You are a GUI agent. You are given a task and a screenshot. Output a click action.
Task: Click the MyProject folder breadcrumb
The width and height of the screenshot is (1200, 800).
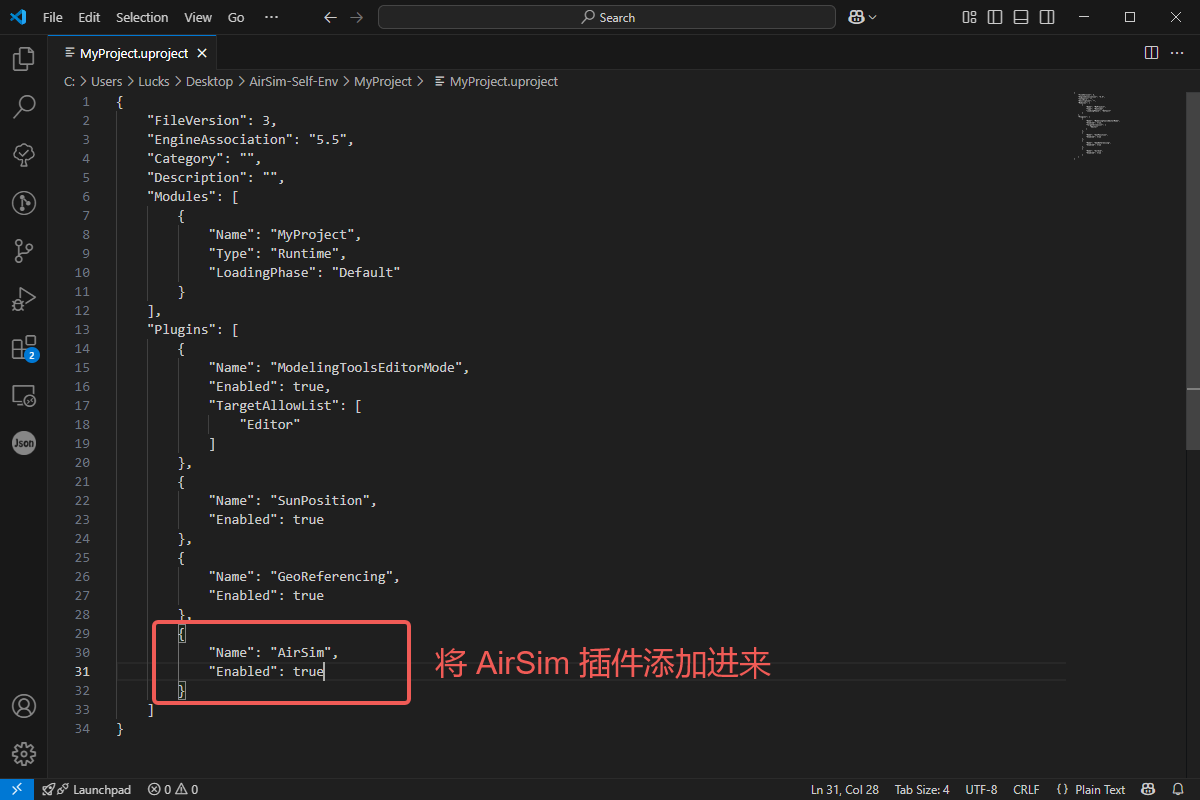383,81
